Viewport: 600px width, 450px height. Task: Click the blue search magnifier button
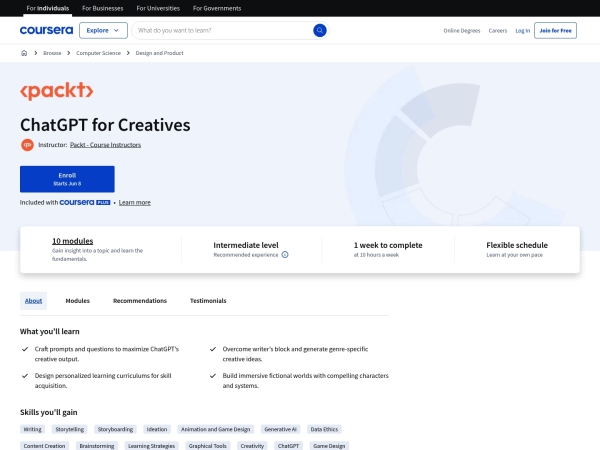pyautogui.click(x=320, y=31)
